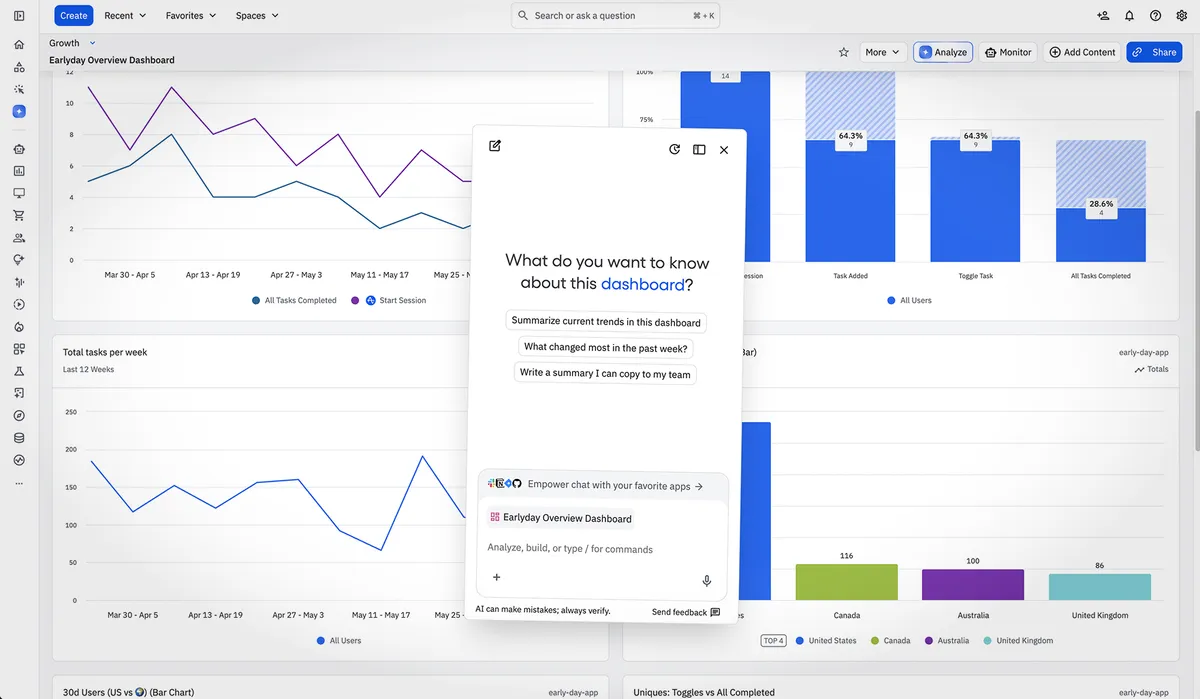Screen dimensions: 1200x699
Task: Expand the Growth breadcrumb dropdown
Action: click(x=73, y=43)
